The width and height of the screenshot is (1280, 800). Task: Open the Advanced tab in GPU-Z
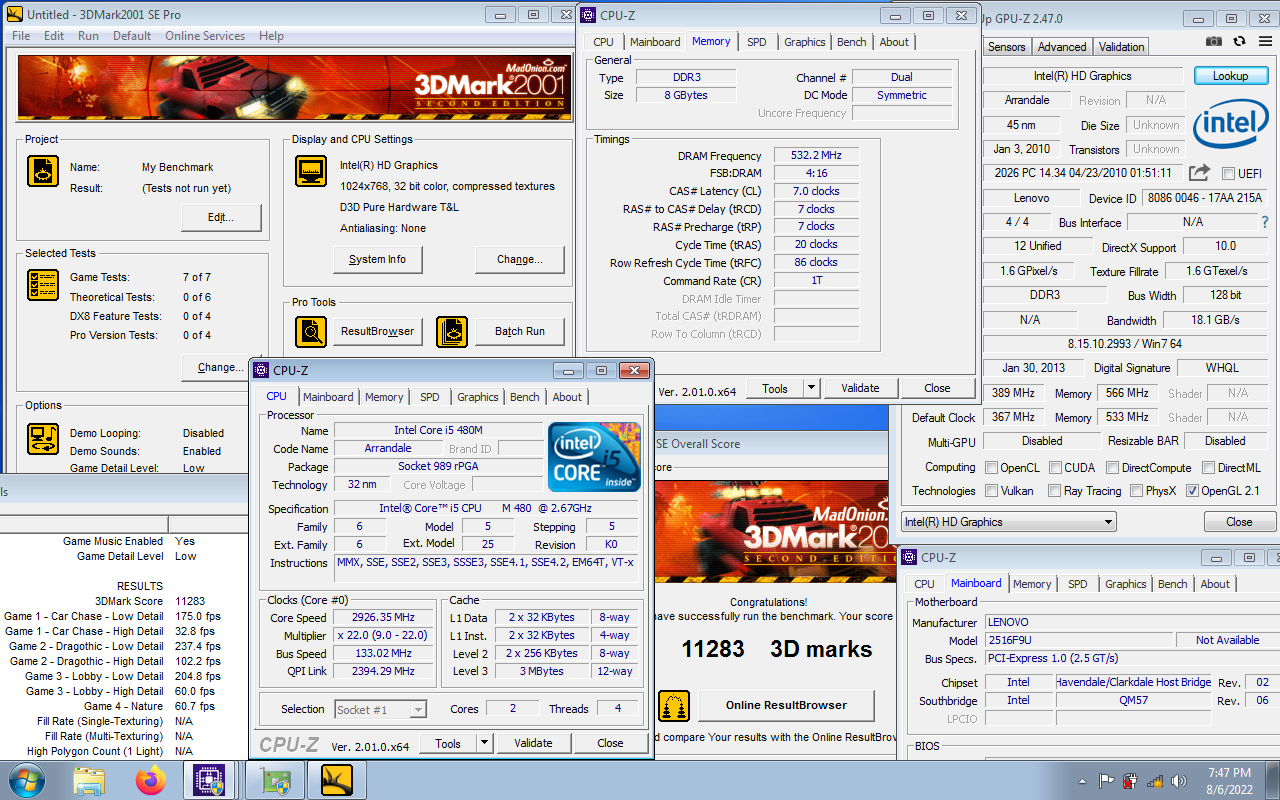pyautogui.click(x=1062, y=47)
